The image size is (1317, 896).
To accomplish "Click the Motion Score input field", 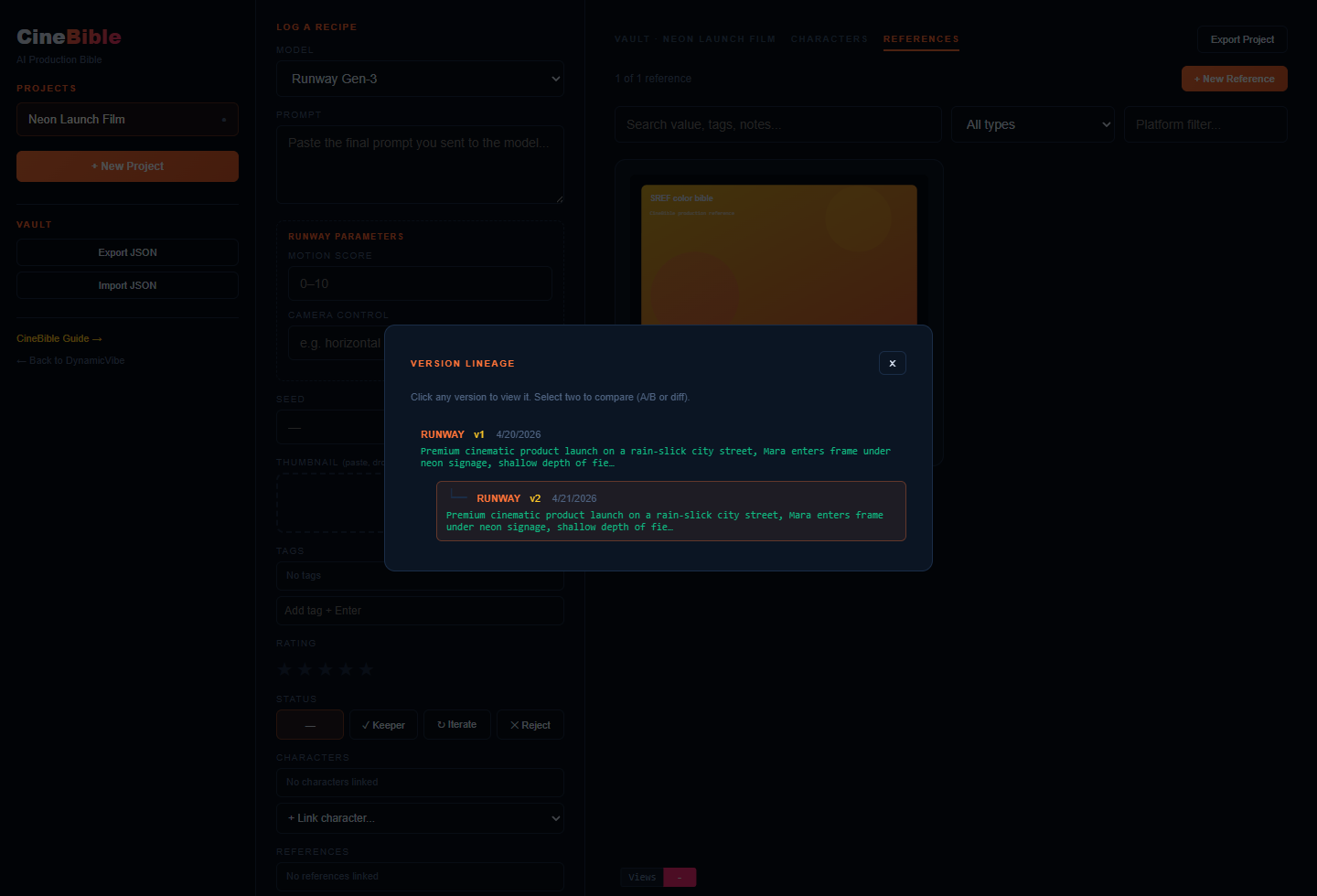I will coord(420,283).
